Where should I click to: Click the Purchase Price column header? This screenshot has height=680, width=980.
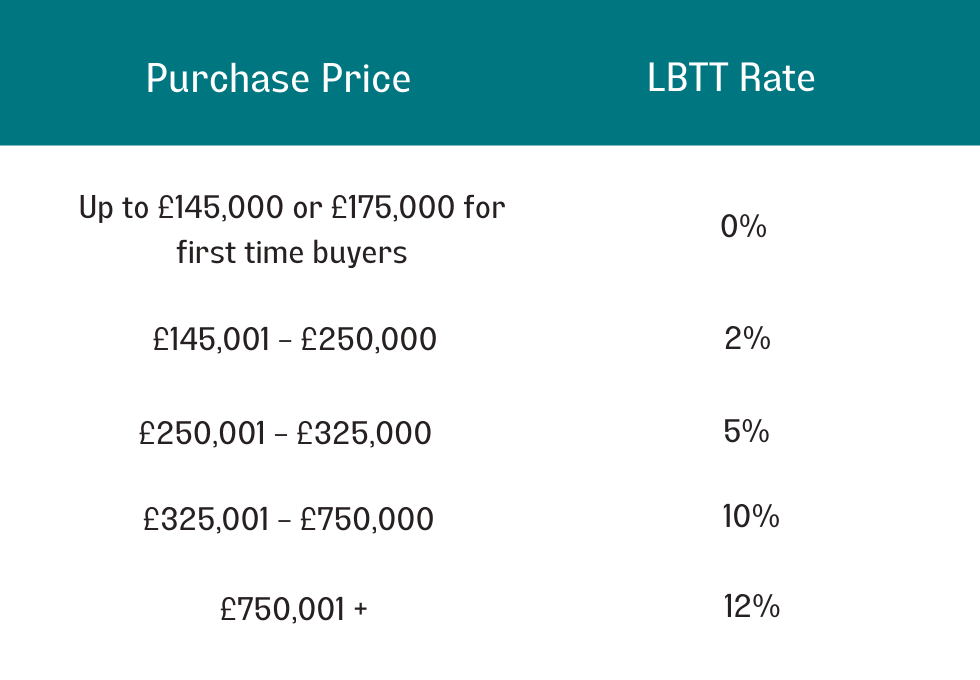click(278, 79)
